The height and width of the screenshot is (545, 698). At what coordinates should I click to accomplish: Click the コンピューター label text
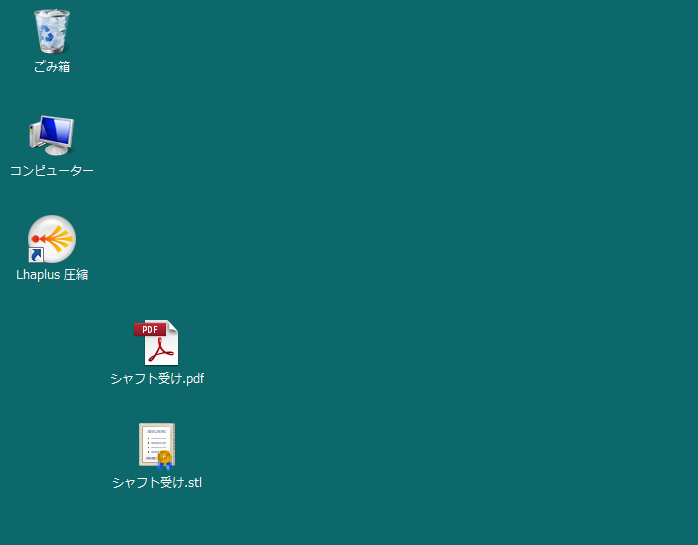pos(52,171)
